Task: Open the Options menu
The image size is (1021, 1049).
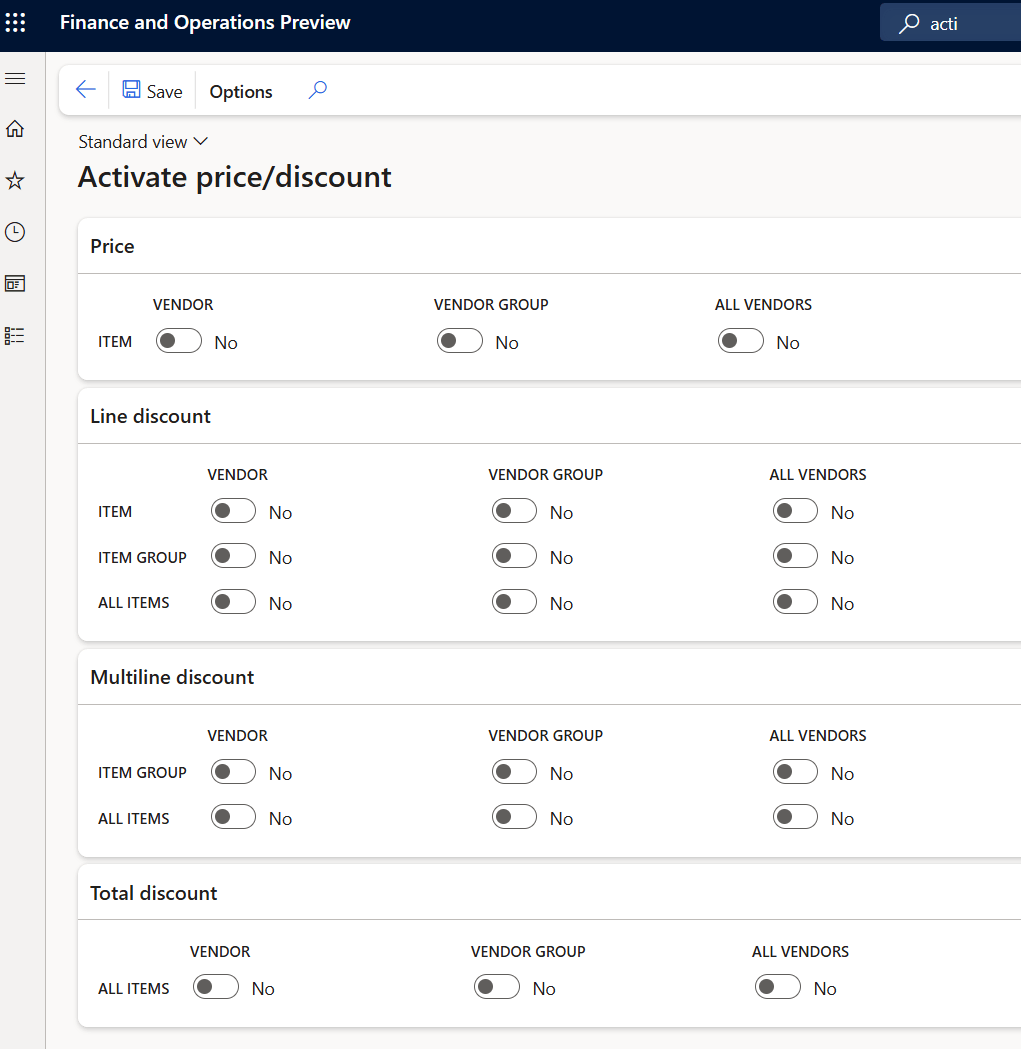Action: click(241, 91)
